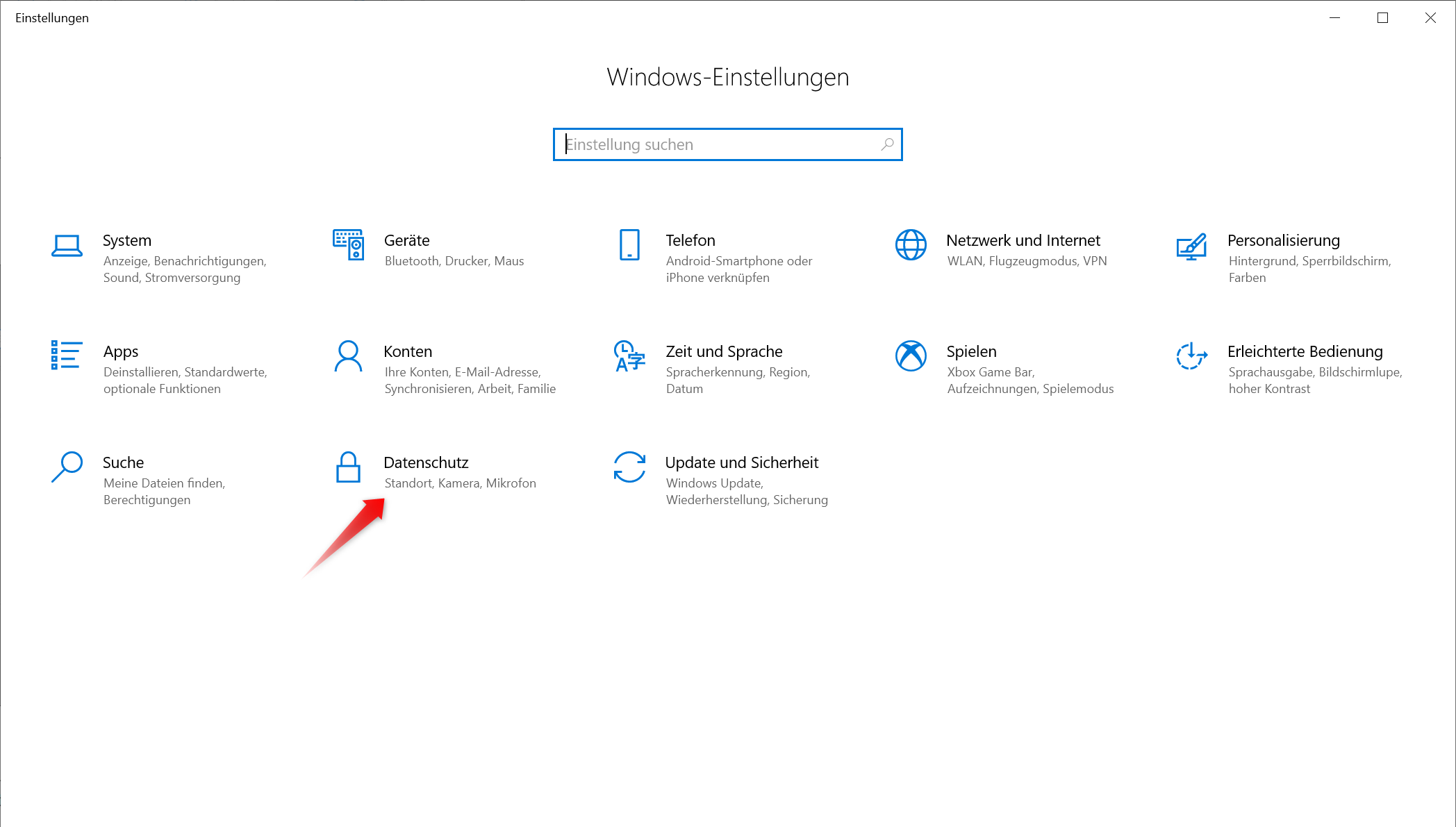Image resolution: width=1456 pixels, height=827 pixels.
Task: Open the Suche magnifier icon
Action: tap(67, 467)
